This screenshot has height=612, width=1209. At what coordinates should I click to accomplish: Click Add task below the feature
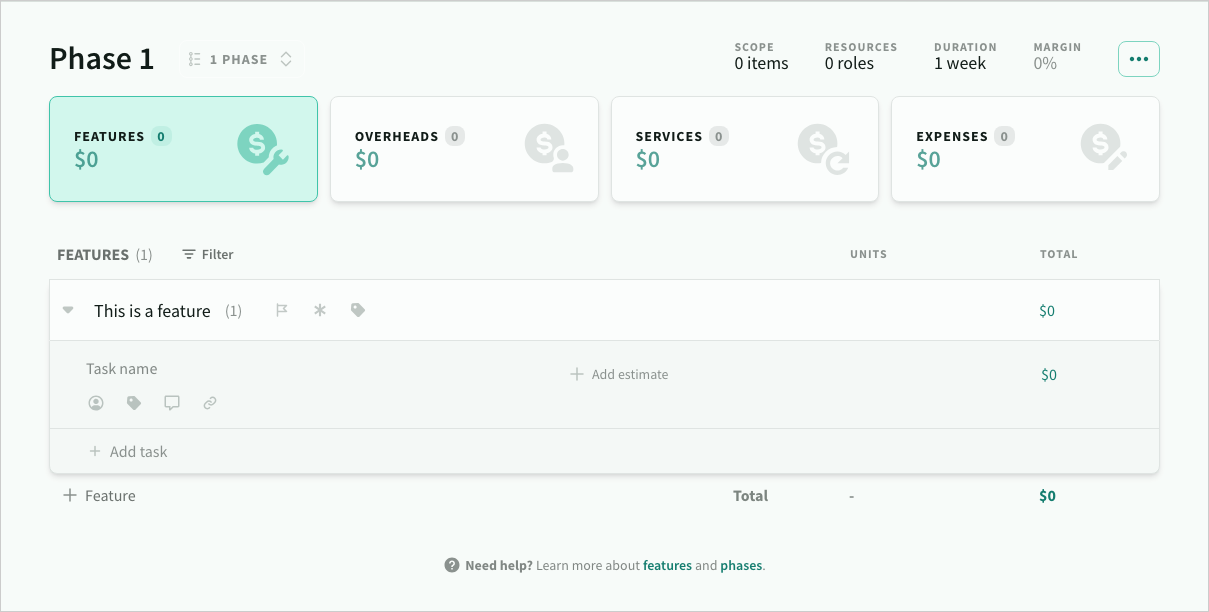(128, 451)
